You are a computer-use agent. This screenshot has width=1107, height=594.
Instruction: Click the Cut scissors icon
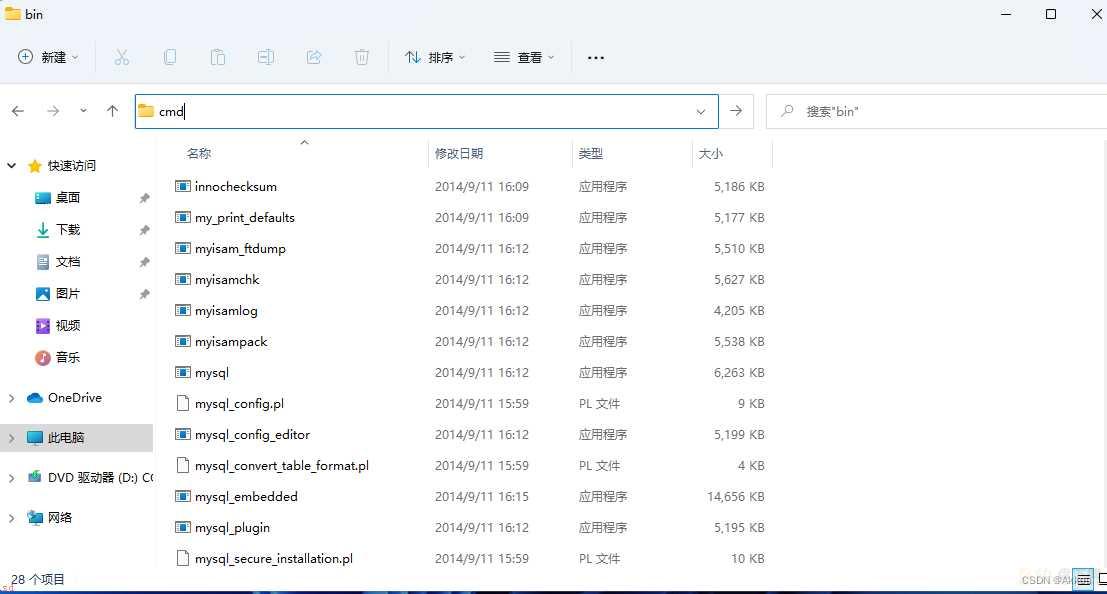tap(121, 57)
